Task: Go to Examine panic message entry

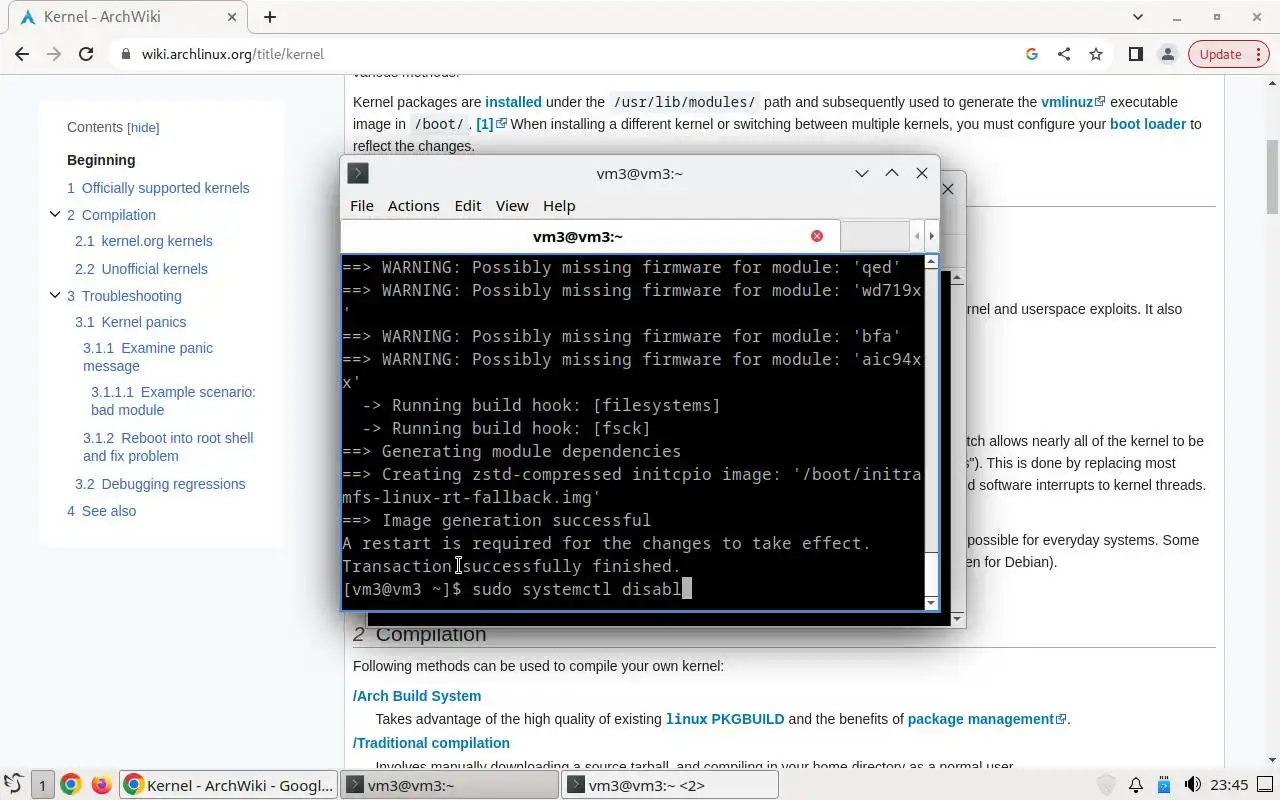Action: [148, 357]
